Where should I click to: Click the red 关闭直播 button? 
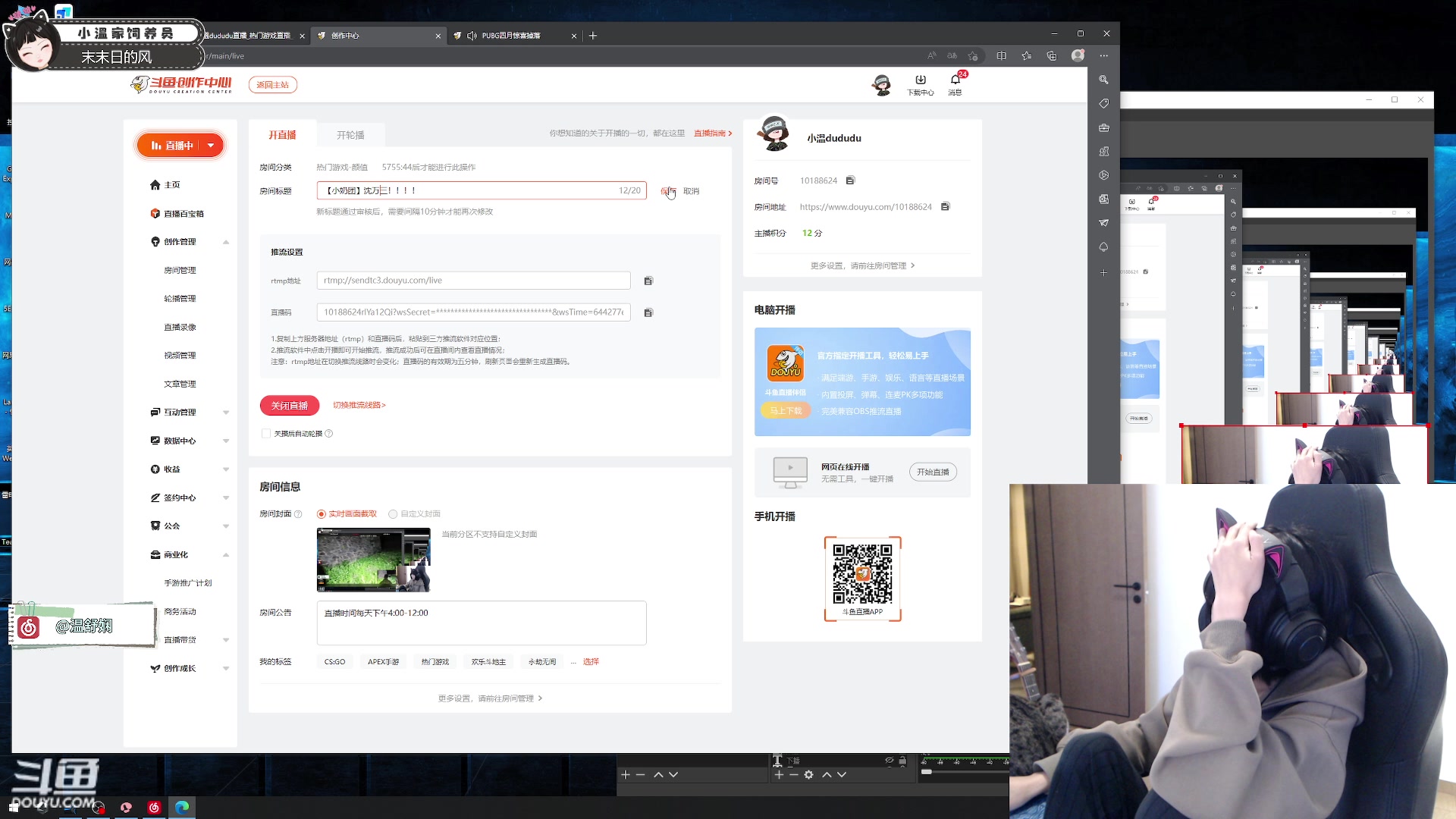pos(290,406)
